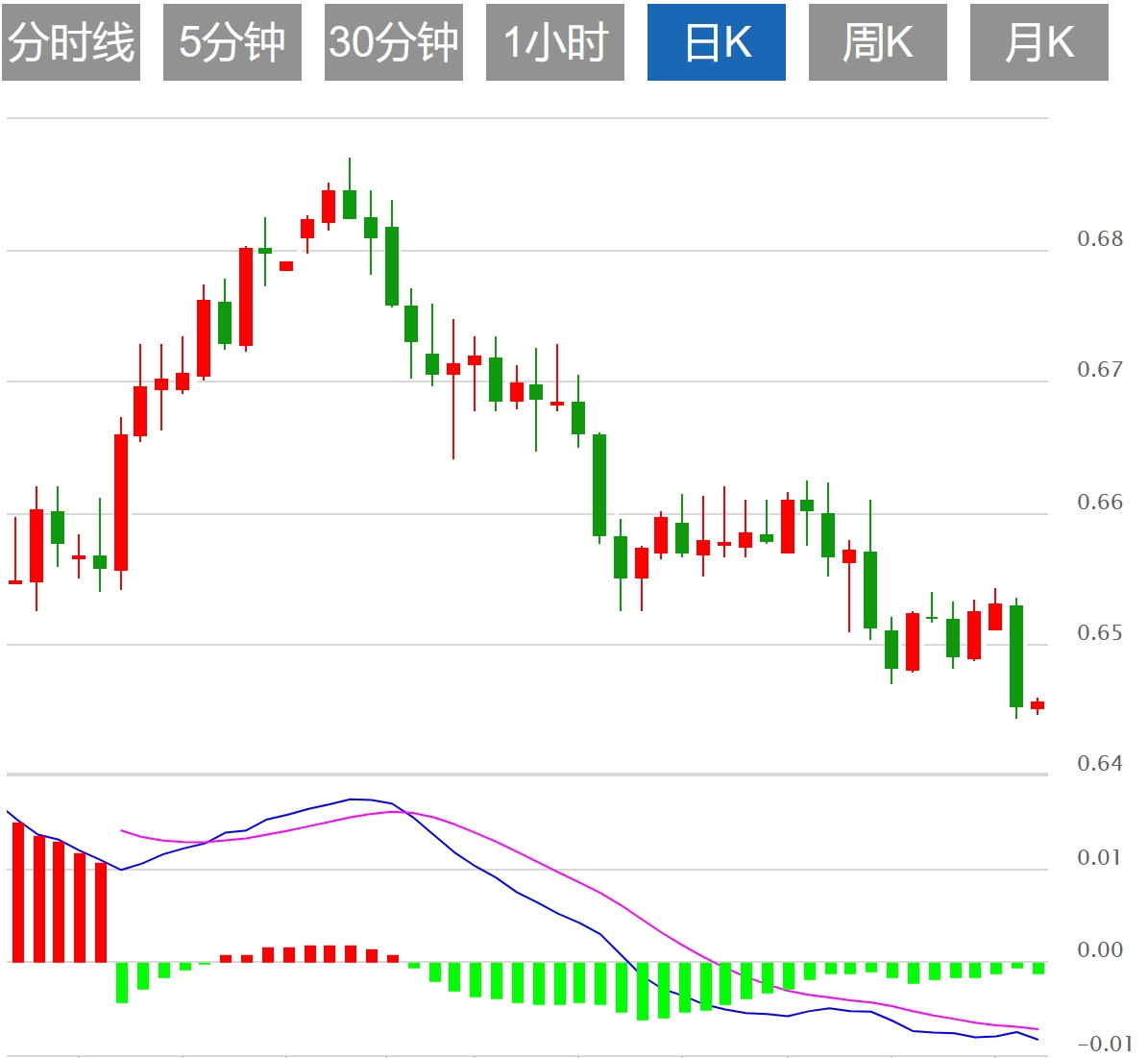Show the 周K weekly chart
The width and height of the screenshot is (1148, 1058).
click(878, 42)
